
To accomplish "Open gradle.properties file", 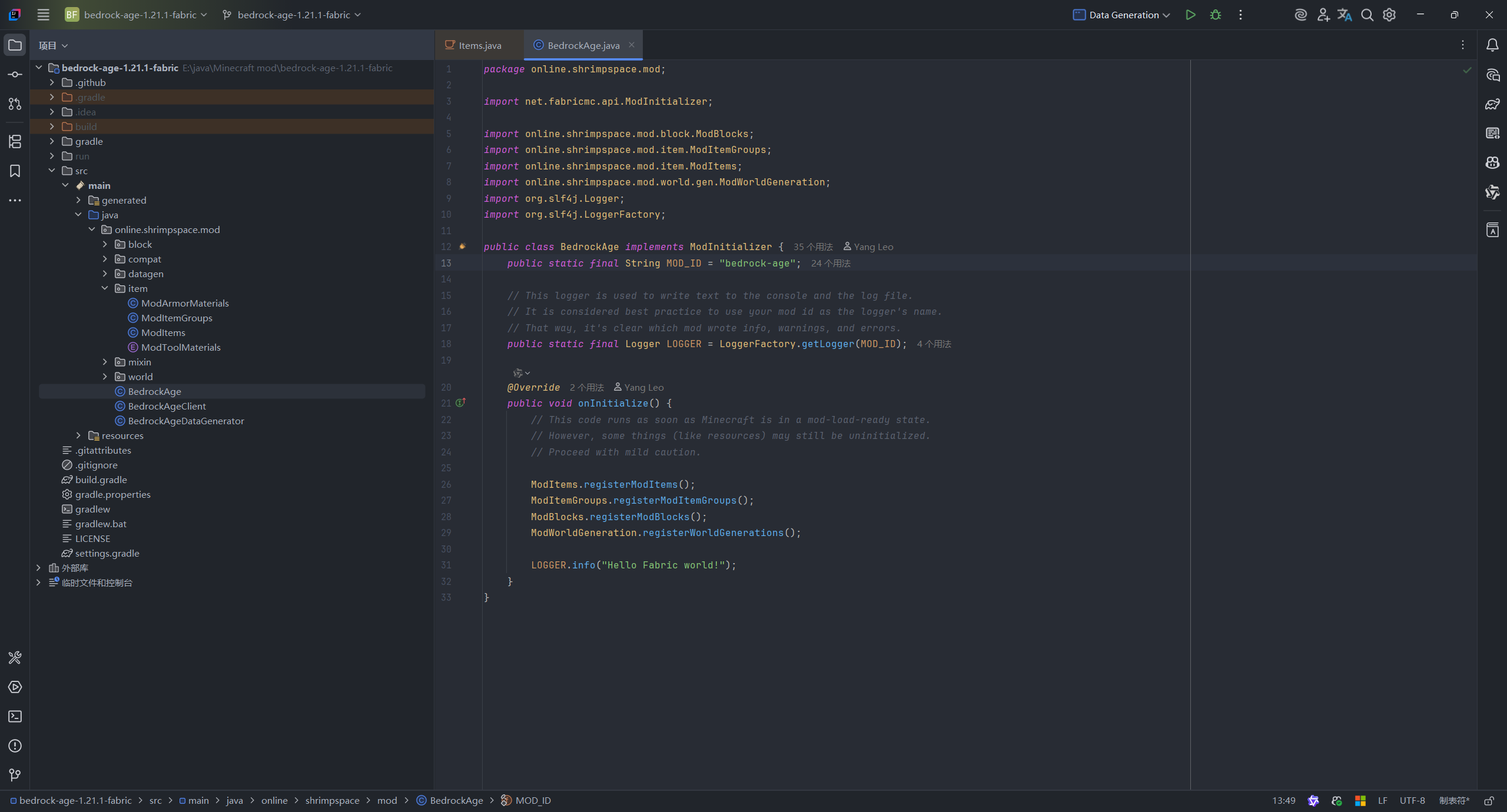I will [x=112, y=494].
